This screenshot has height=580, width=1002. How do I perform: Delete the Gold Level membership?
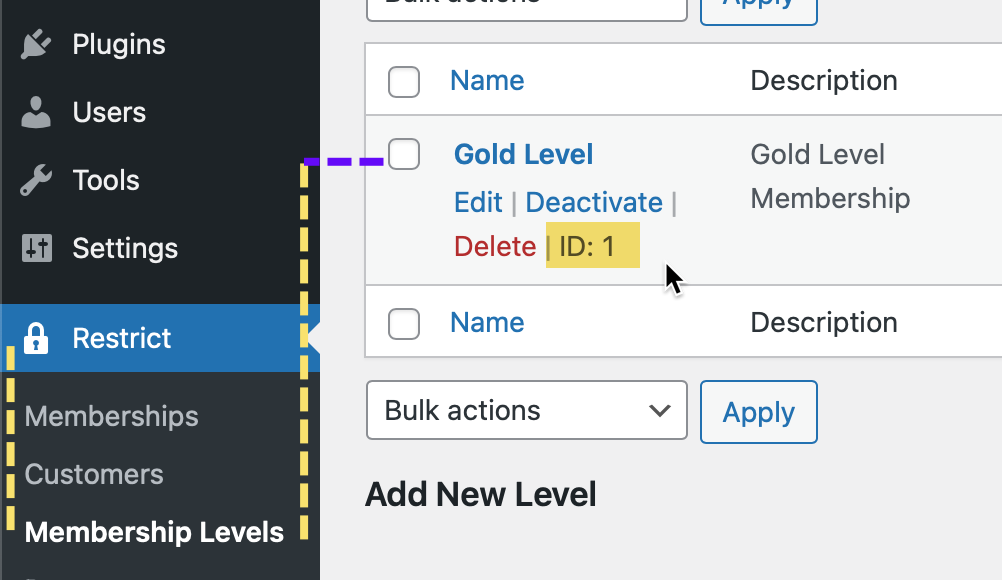tap(495, 246)
